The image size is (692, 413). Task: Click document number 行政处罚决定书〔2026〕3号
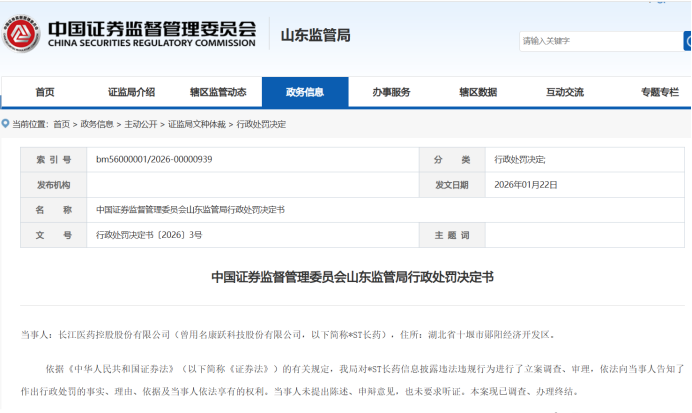click(x=149, y=235)
